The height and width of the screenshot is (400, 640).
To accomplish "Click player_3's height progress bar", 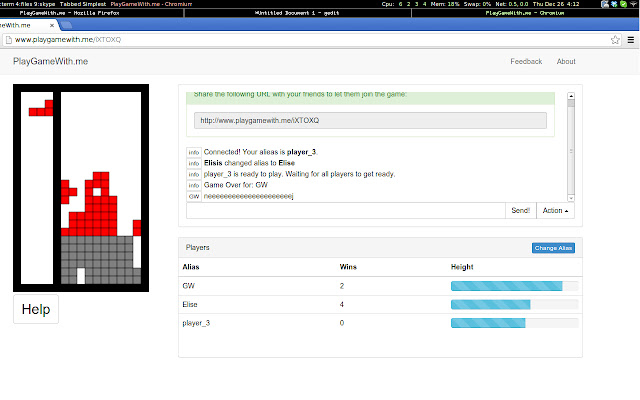I will 514,323.
